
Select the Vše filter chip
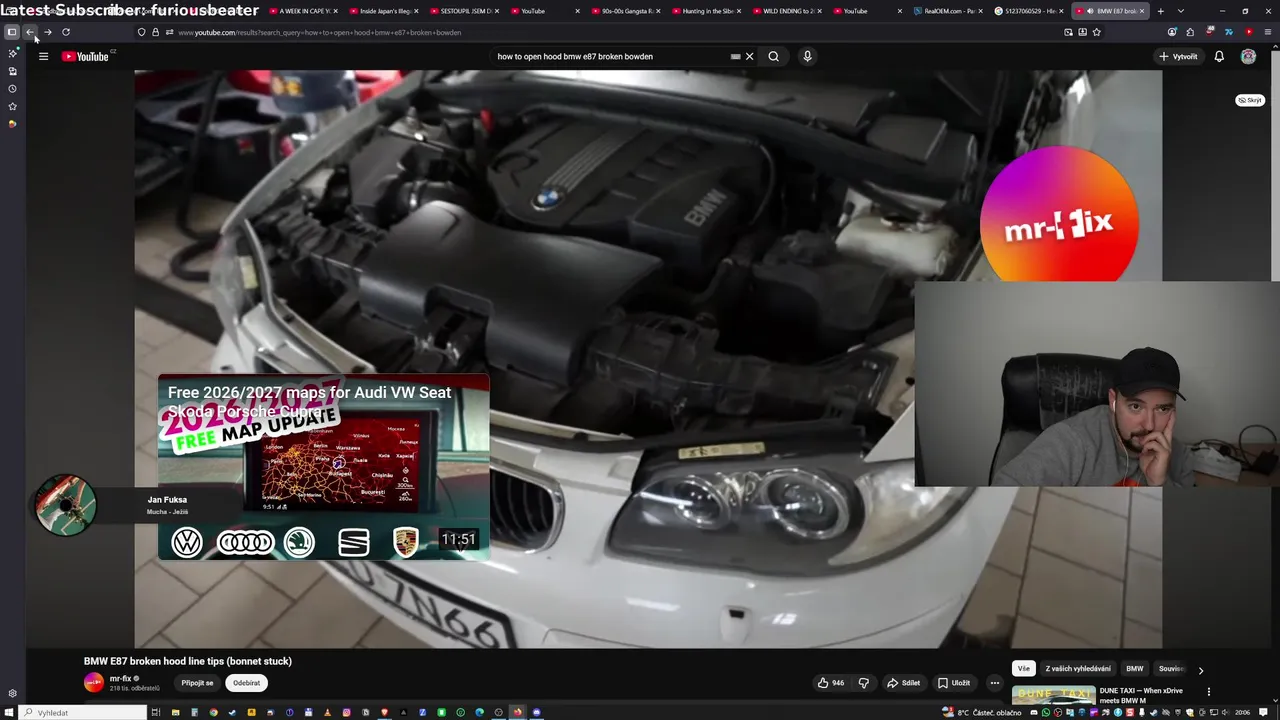click(1023, 669)
